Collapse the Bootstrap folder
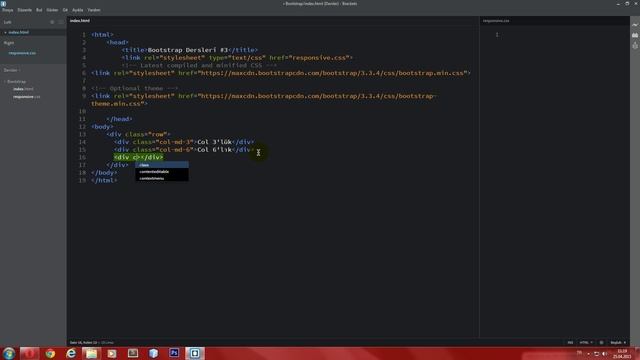 16,82
